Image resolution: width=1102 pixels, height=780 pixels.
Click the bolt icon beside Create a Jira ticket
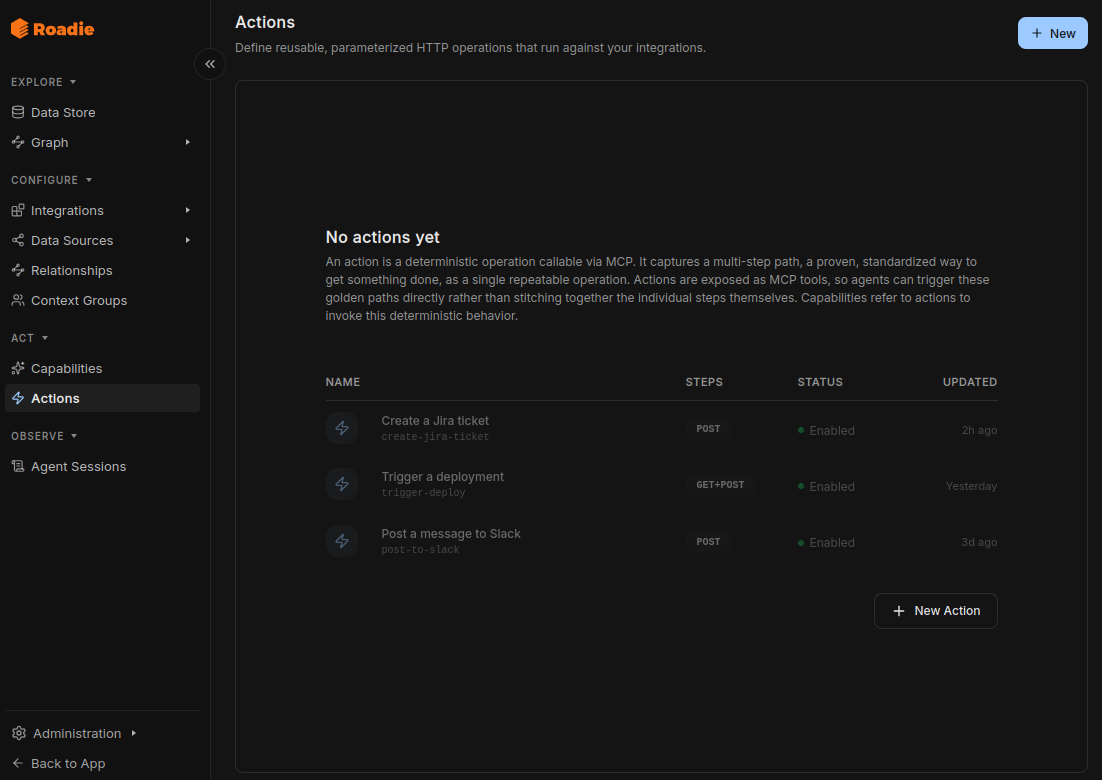coord(342,428)
